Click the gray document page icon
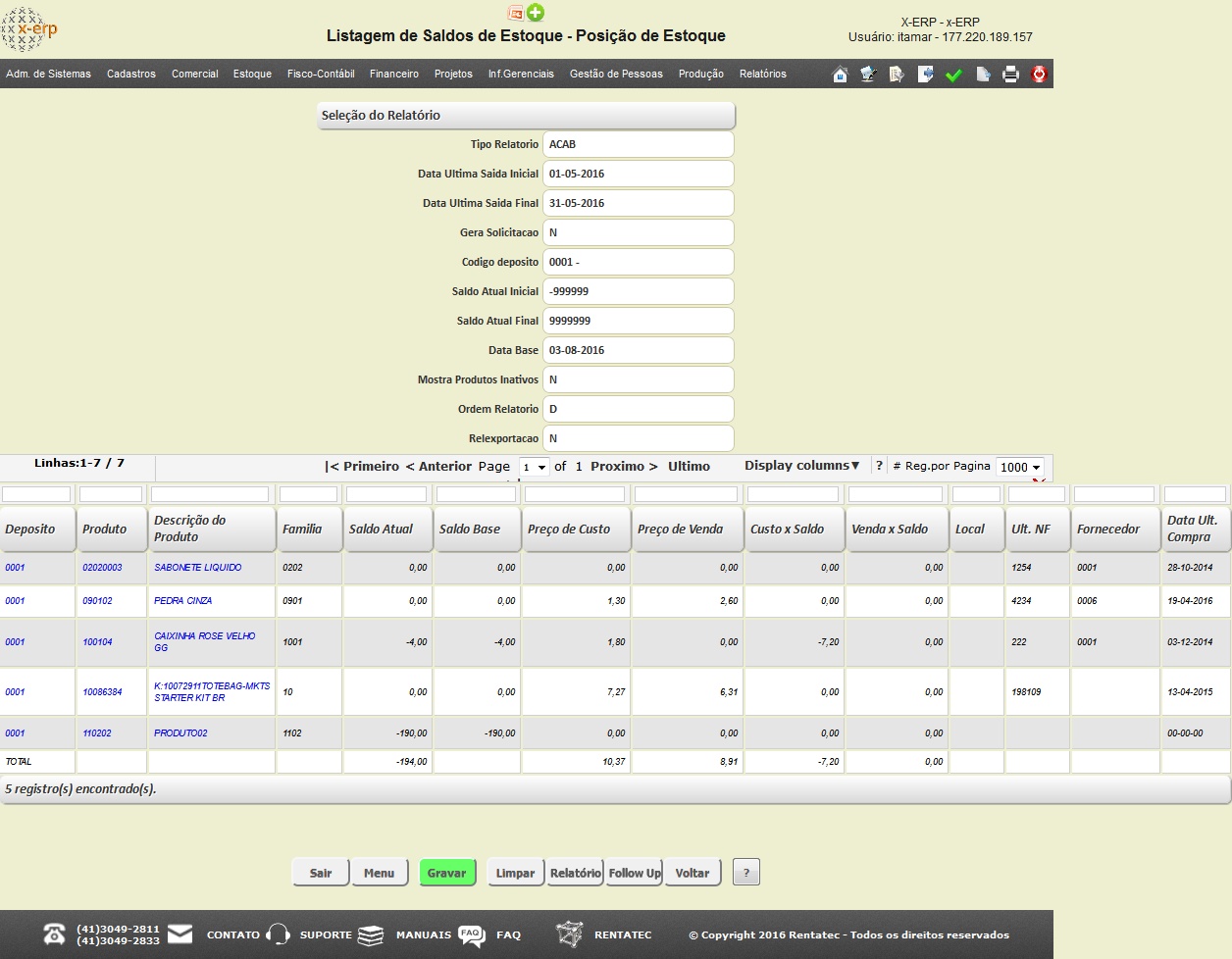This screenshot has height=959, width=1232. pos(983,75)
